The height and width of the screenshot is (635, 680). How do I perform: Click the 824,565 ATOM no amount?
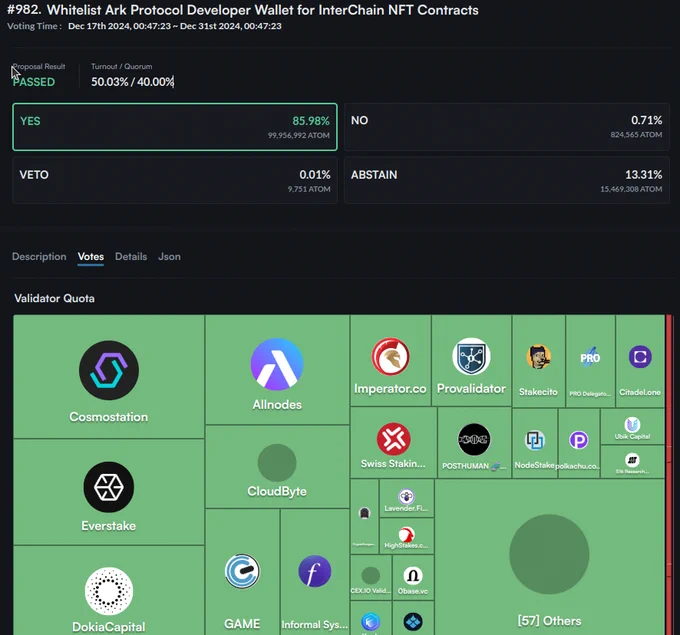click(x=636, y=134)
